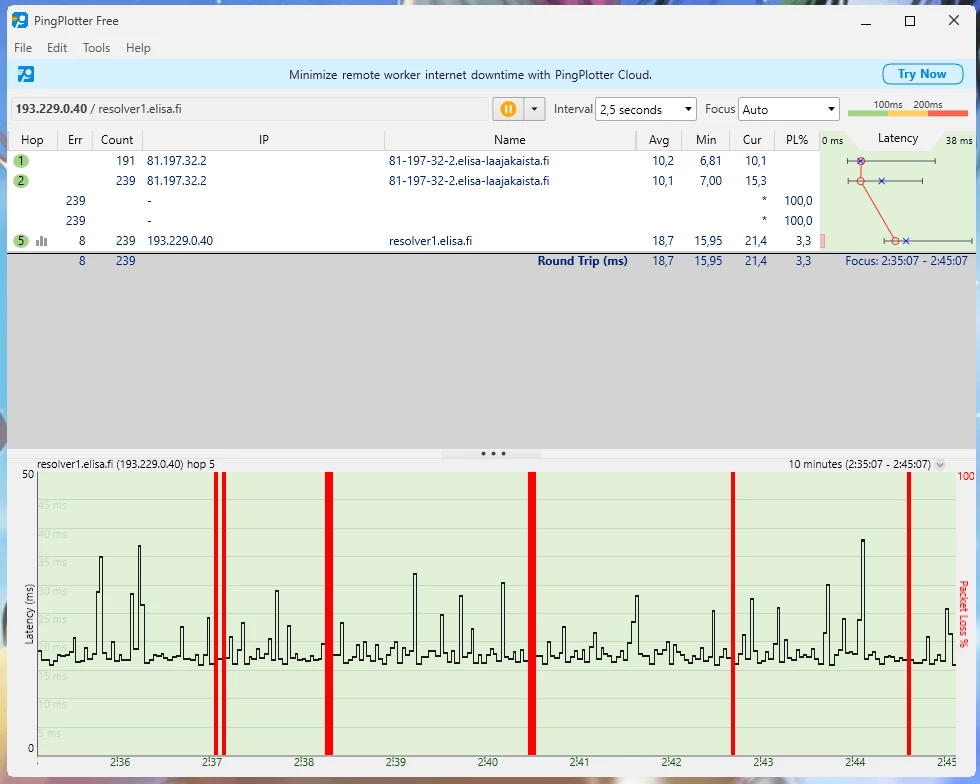980x784 pixels.
Task: Click the 2:41 time axis label
Action: coord(579,761)
